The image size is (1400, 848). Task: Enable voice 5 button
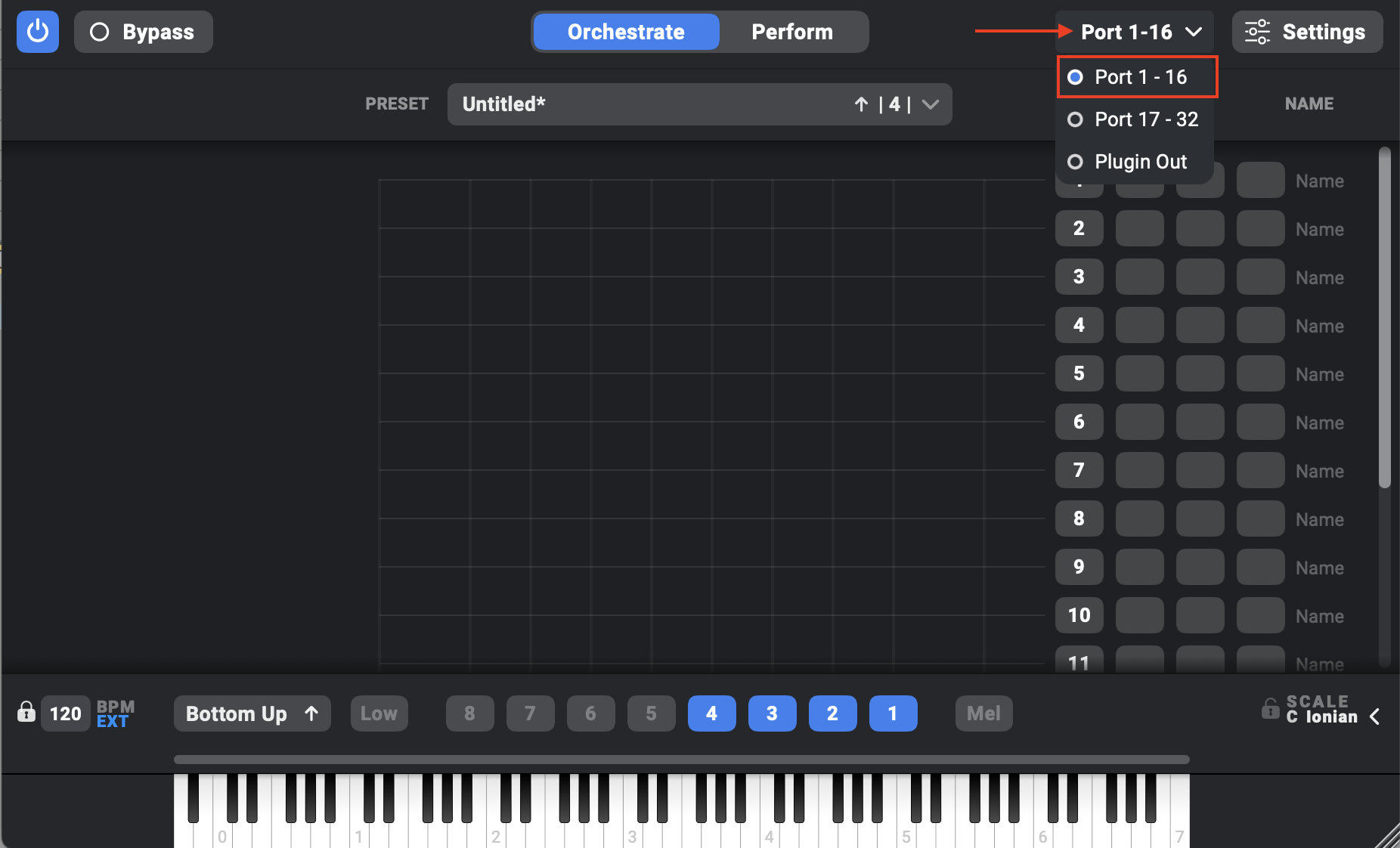(651, 713)
